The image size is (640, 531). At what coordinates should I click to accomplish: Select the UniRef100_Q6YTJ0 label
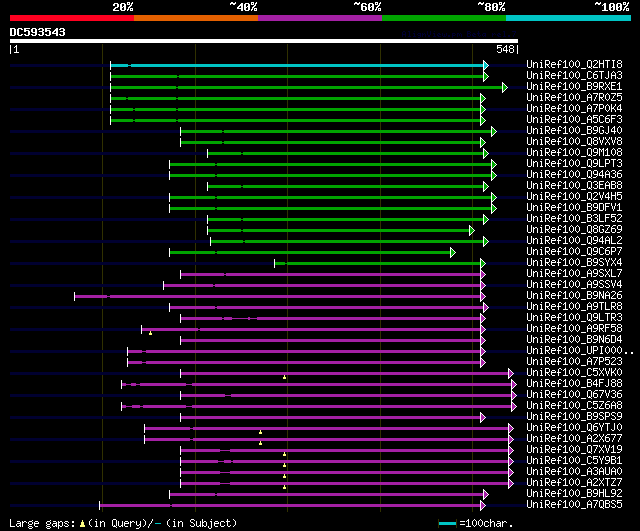pos(574,428)
